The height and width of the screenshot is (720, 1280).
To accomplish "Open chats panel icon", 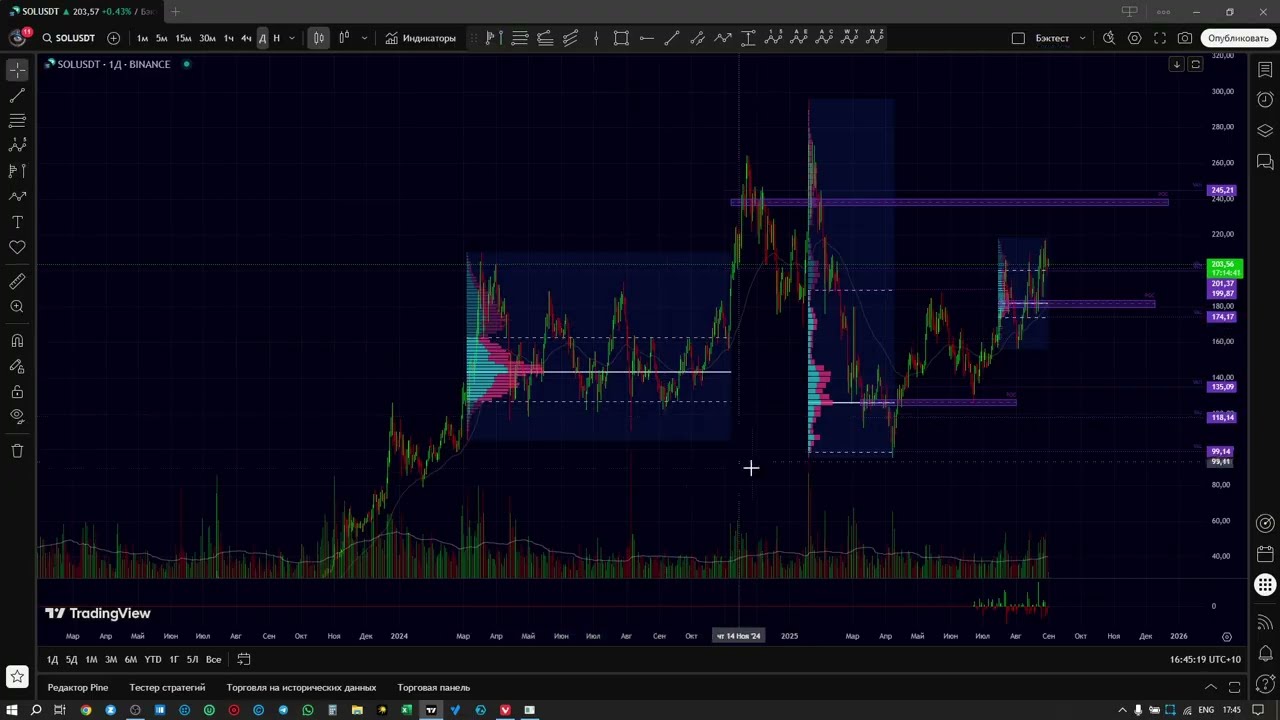I will [x=1265, y=161].
